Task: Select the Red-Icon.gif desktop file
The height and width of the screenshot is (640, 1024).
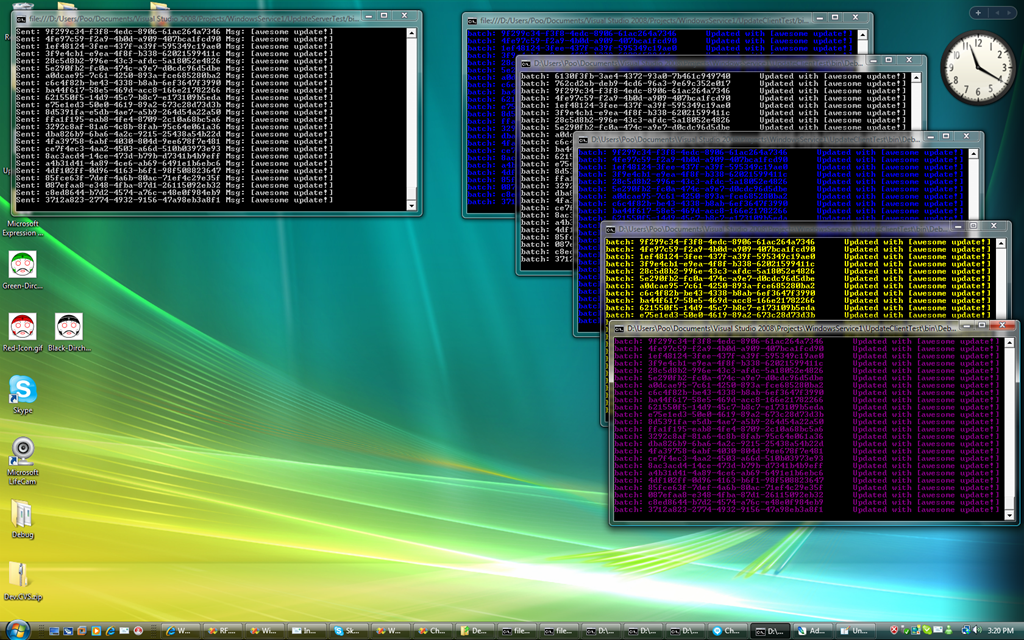Action: pos(22,327)
